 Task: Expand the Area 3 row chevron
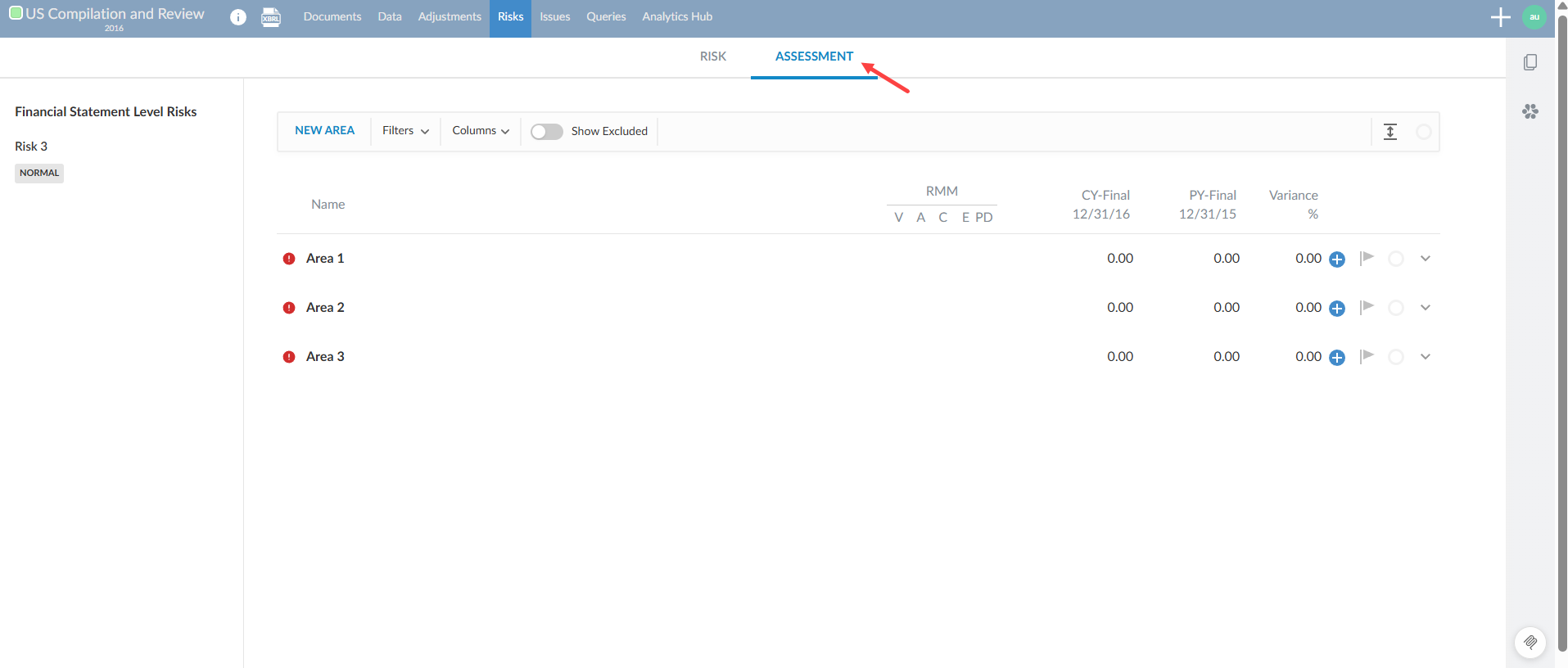pos(1426,357)
